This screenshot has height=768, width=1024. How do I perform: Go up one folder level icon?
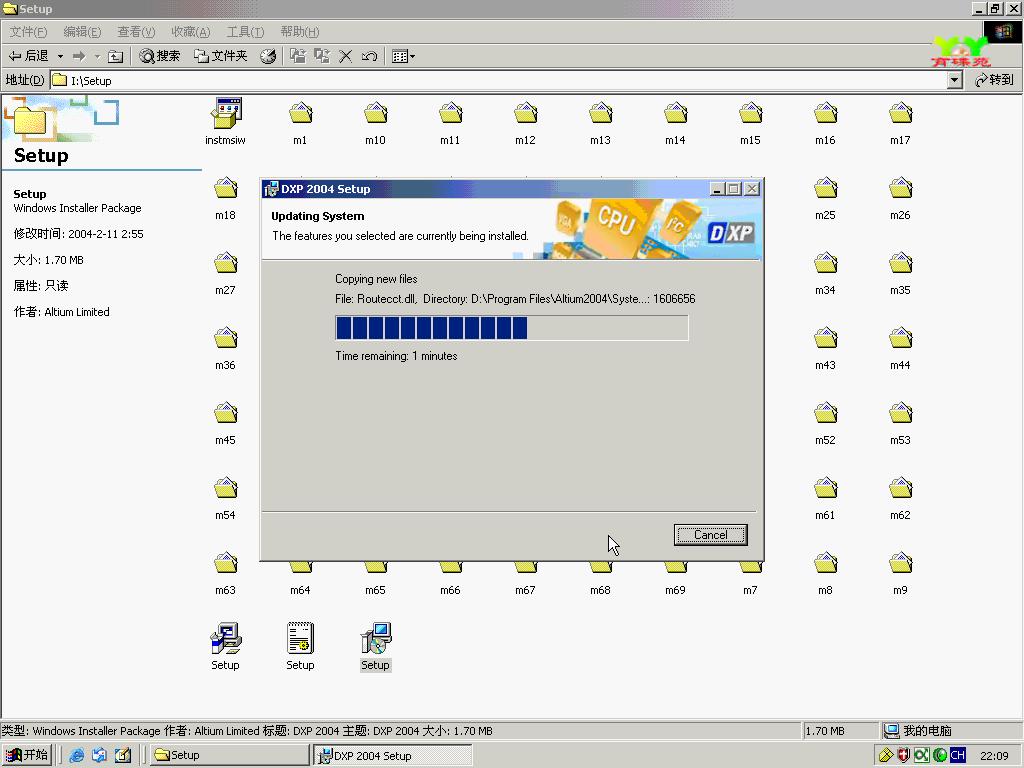click(x=116, y=56)
